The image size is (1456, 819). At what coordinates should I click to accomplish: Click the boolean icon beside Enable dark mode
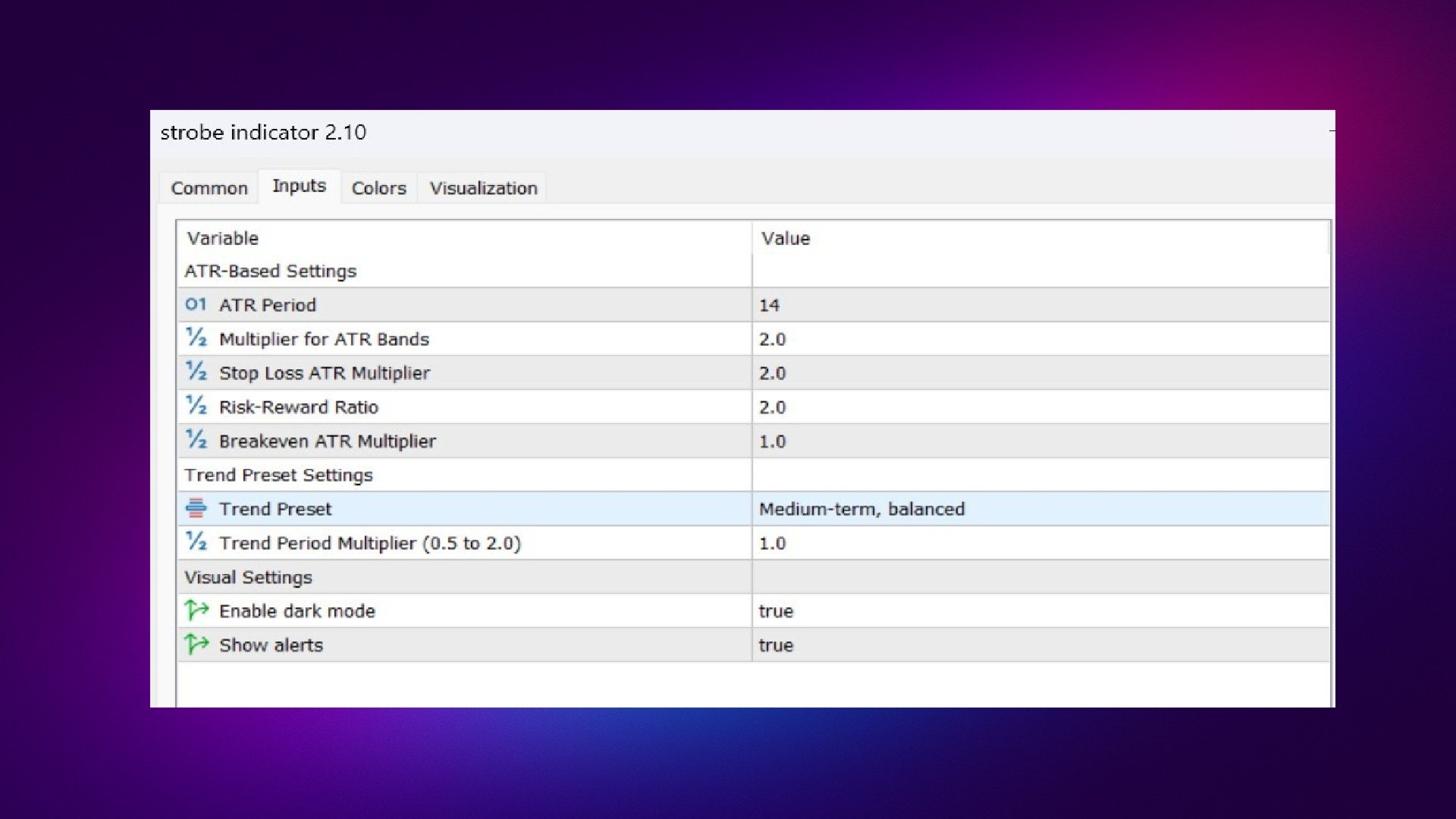[196, 610]
